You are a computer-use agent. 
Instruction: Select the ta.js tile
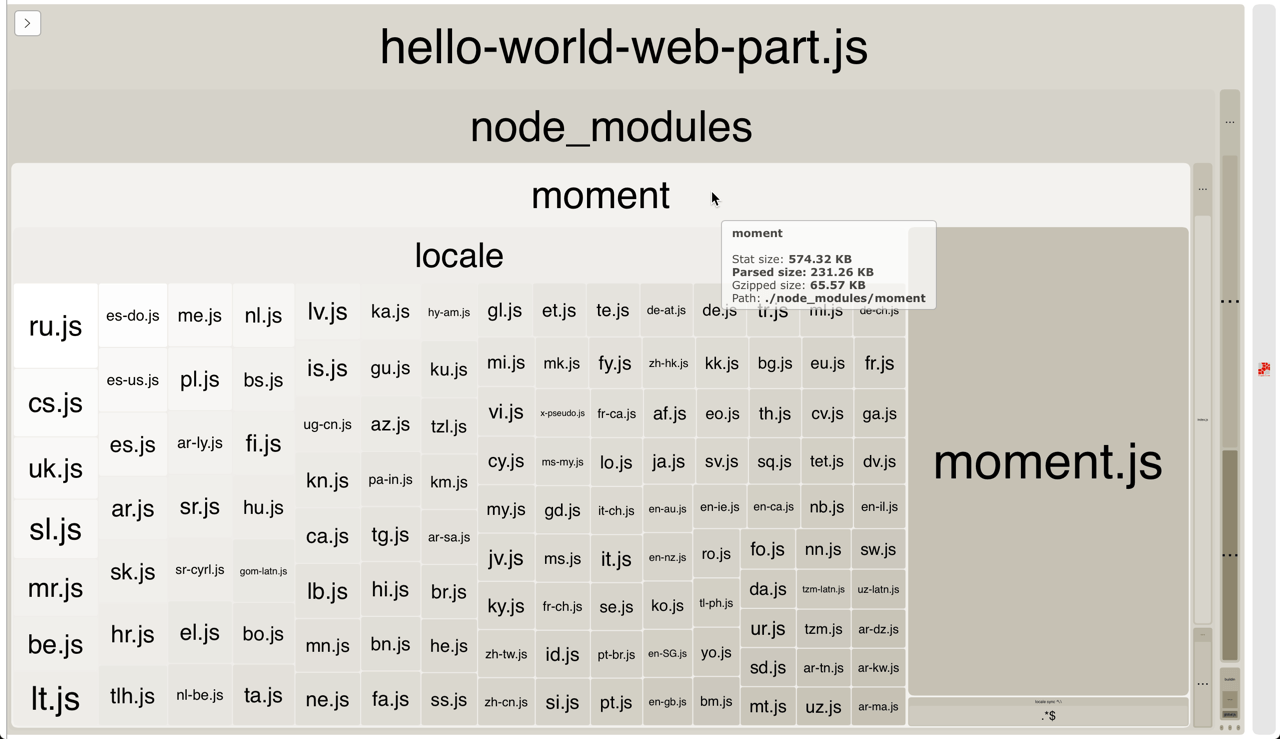(264, 695)
